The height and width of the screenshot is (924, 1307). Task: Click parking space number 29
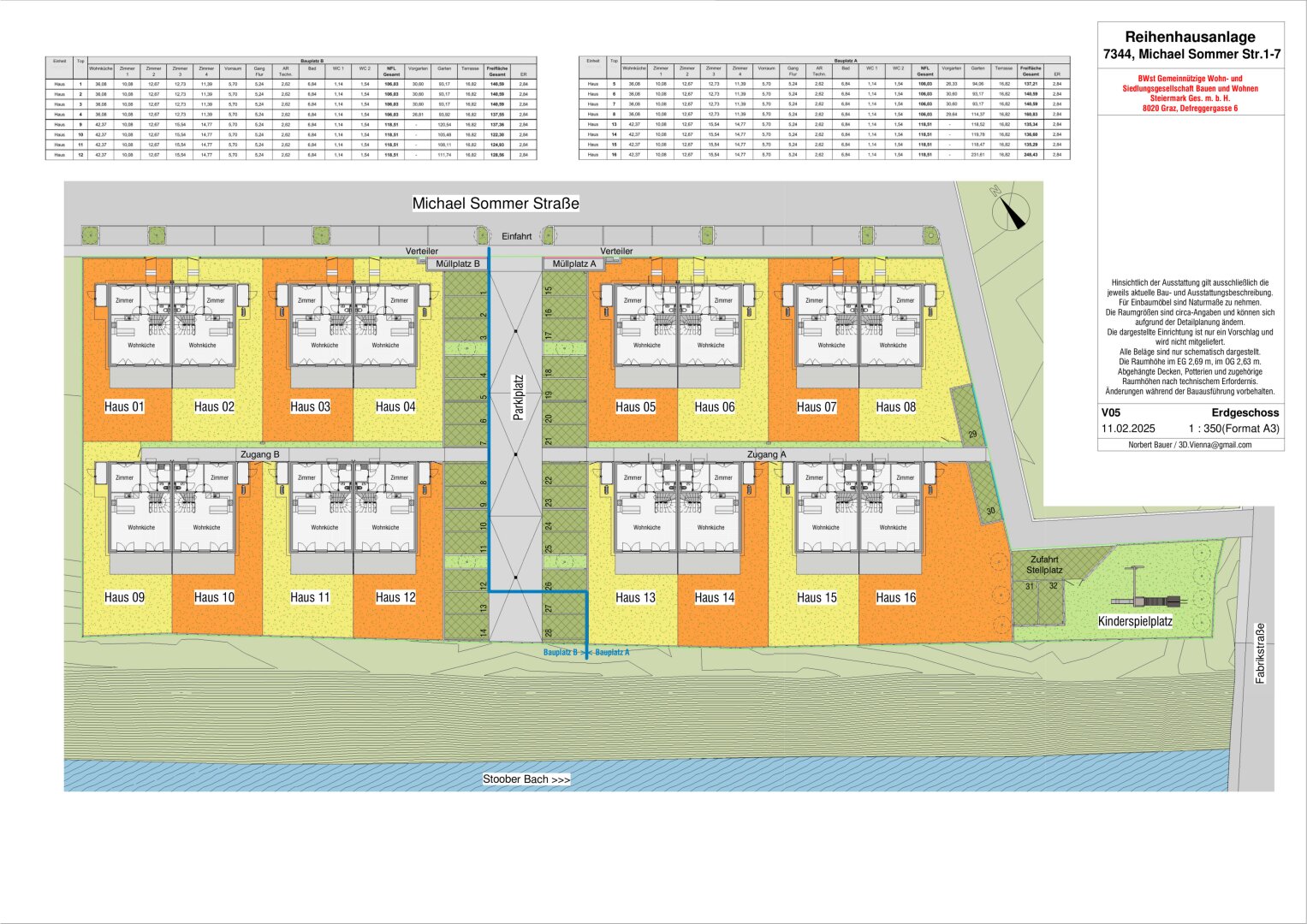click(972, 435)
